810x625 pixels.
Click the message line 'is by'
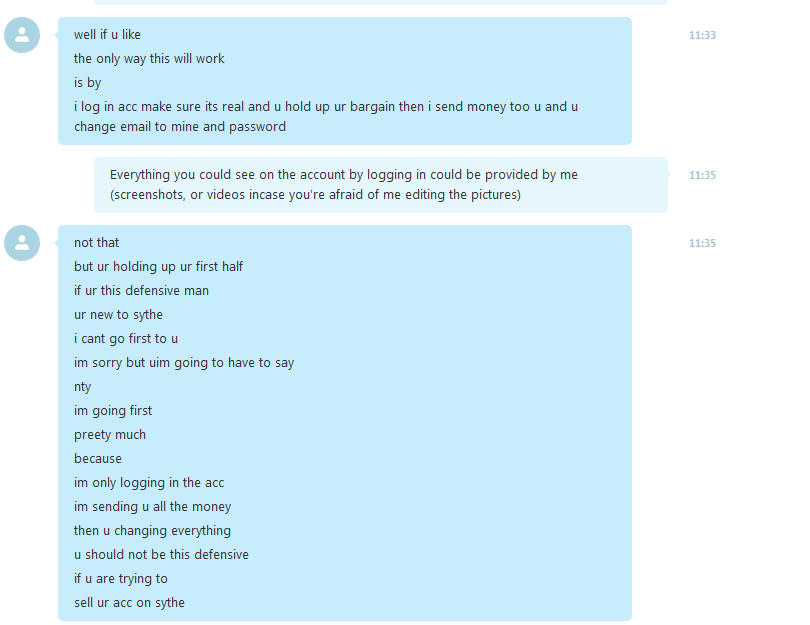point(87,83)
